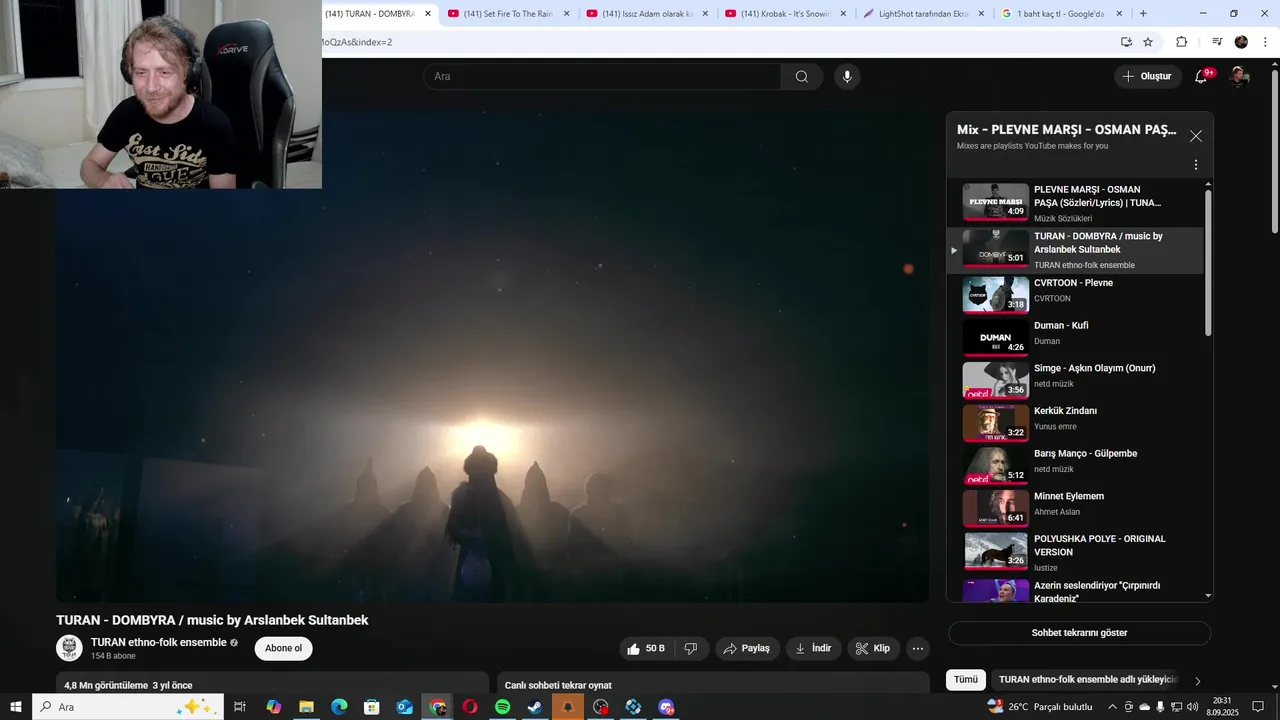The height and width of the screenshot is (720, 1280).
Task: Play PLEVNE MARŞI - OSMAN PAŞA playlist item
Action: click(x=1075, y=203)
